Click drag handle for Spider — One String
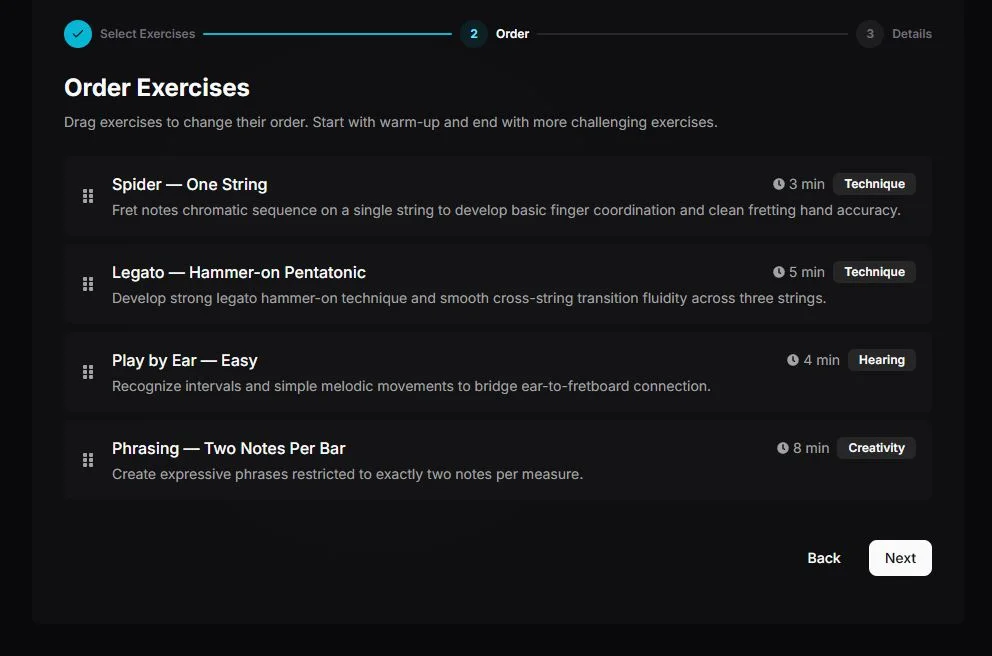 pos(88,196)
